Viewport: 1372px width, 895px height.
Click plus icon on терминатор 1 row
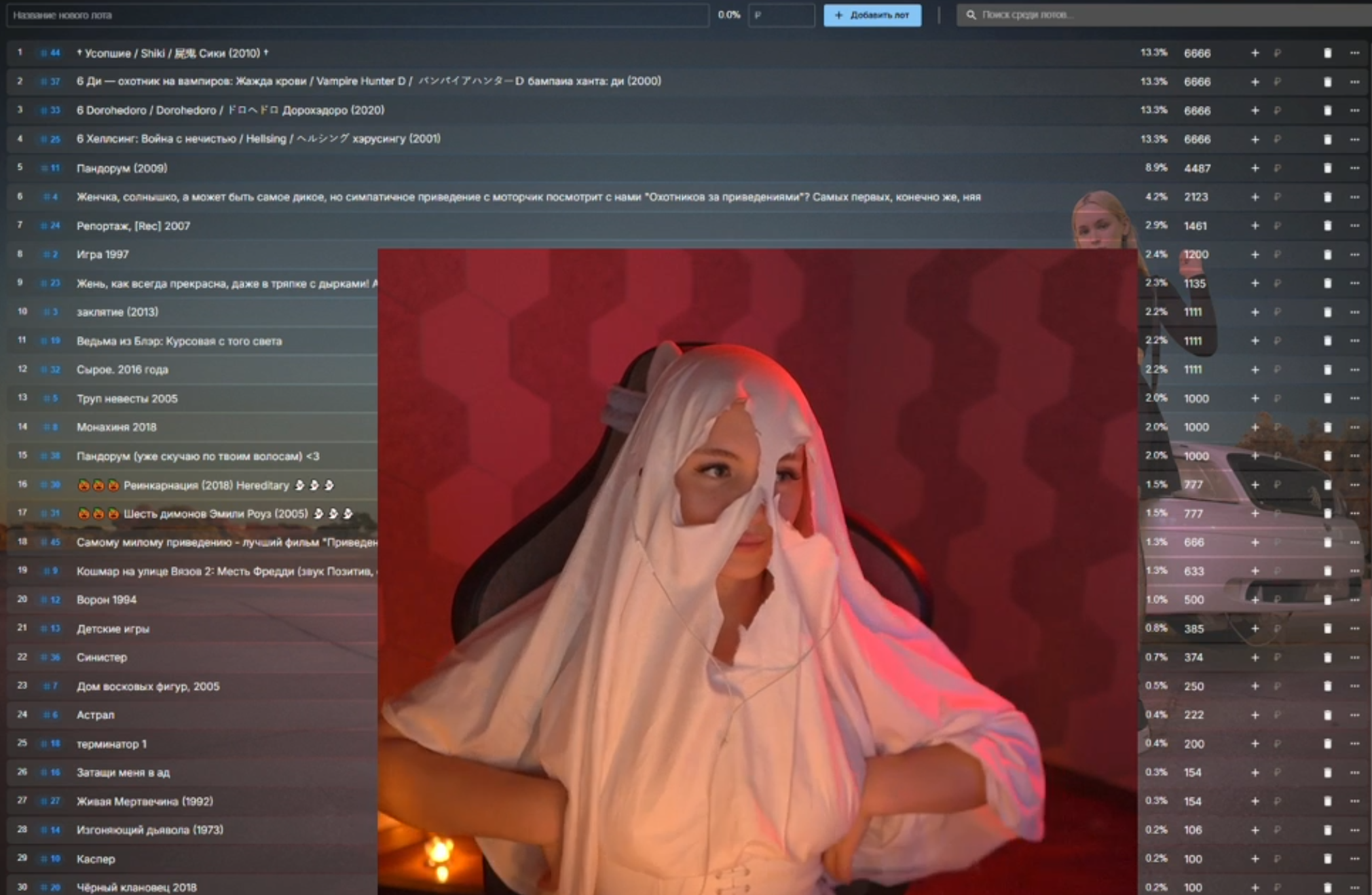tap(1255, 744)
